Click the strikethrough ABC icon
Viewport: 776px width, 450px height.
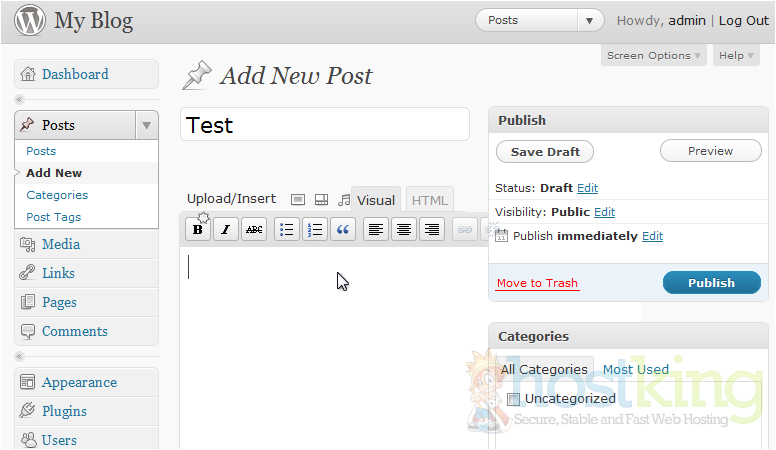[x=254, y=230]
